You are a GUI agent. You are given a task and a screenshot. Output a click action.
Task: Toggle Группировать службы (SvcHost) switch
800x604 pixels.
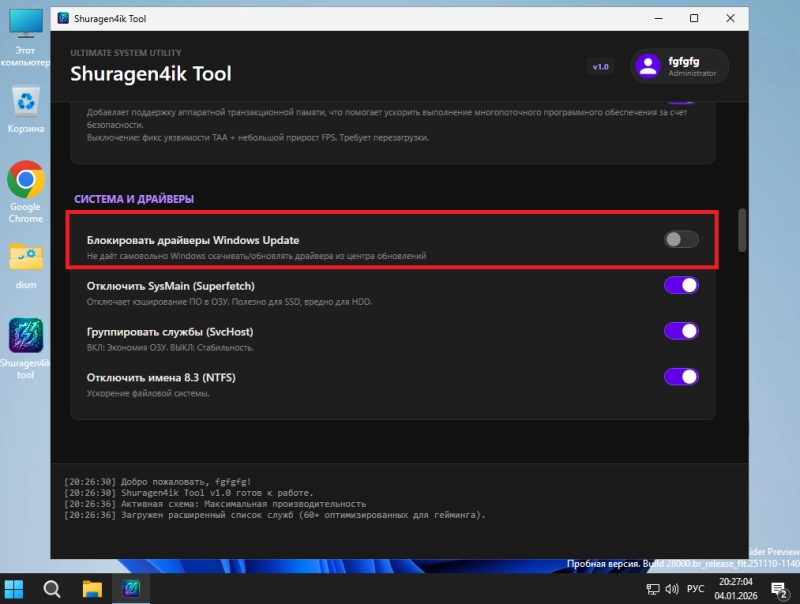pos(681,331)
